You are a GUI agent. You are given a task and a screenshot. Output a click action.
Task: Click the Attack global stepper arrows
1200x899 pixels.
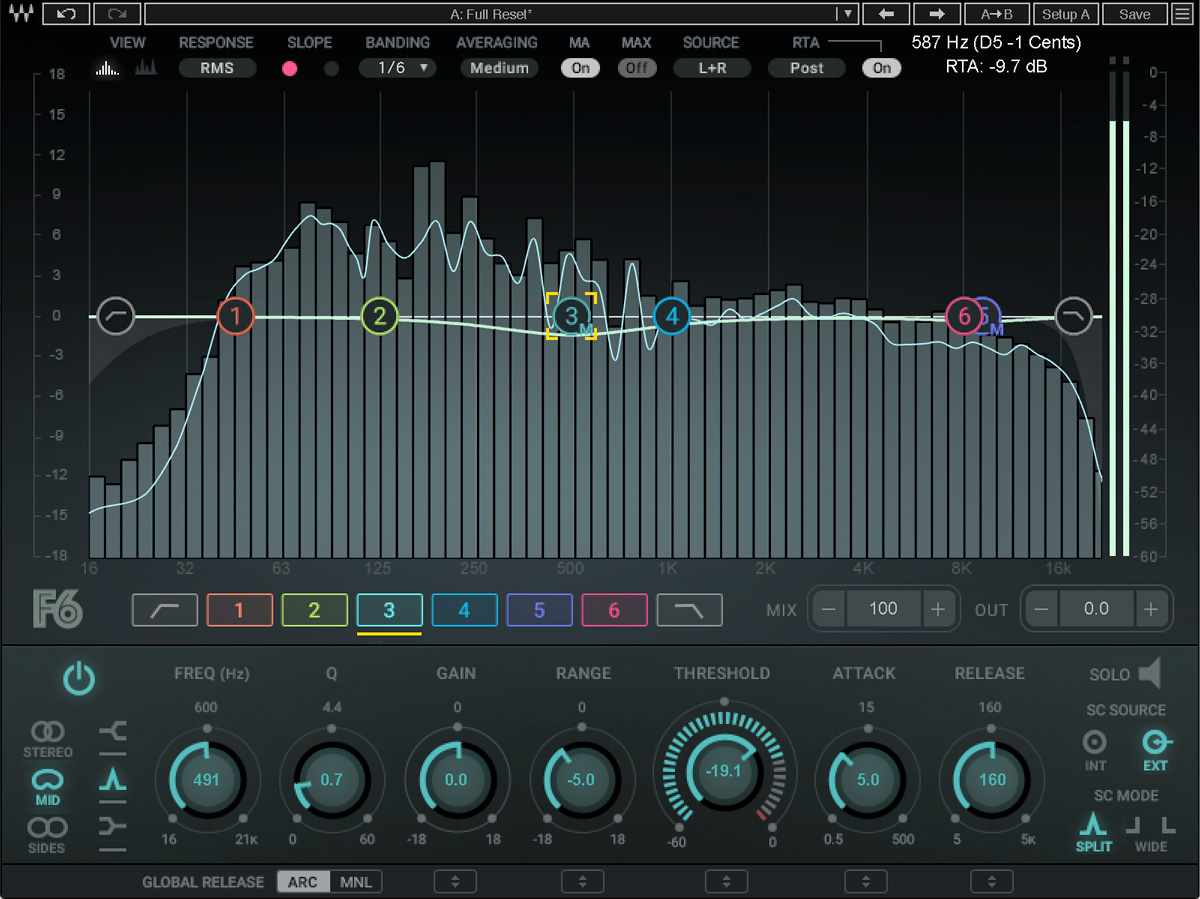865,882
